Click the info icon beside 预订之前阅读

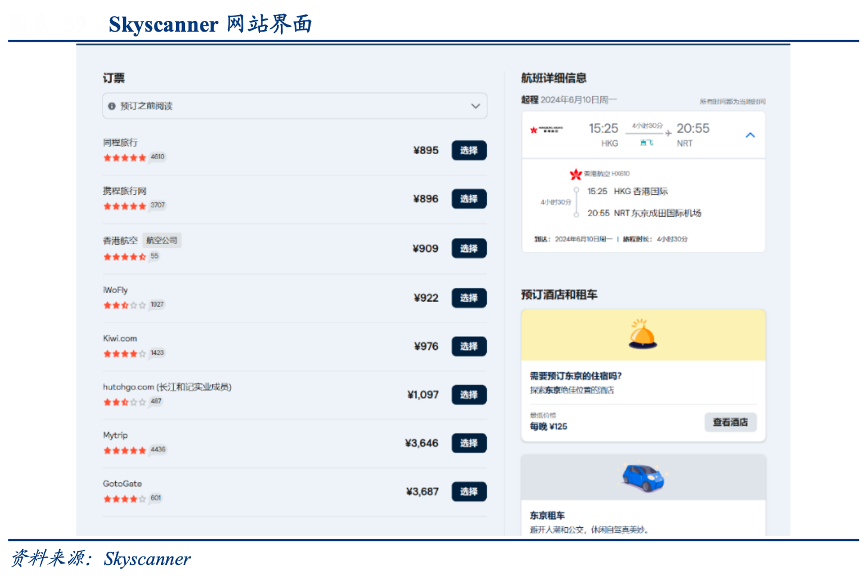[112, 106]
